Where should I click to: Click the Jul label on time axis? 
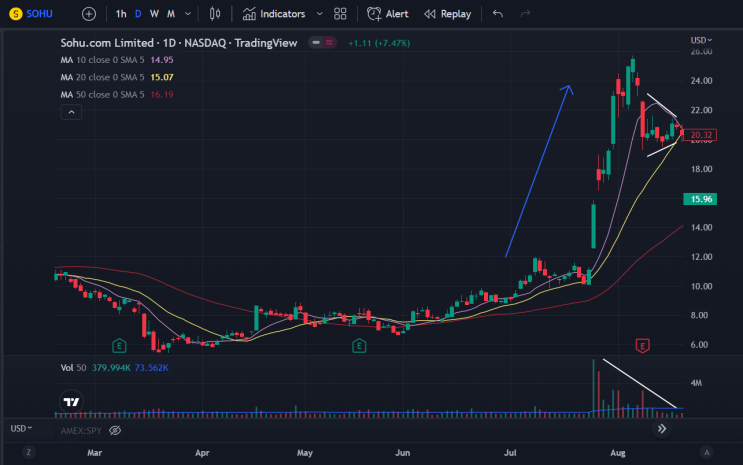tap(510, 453)
